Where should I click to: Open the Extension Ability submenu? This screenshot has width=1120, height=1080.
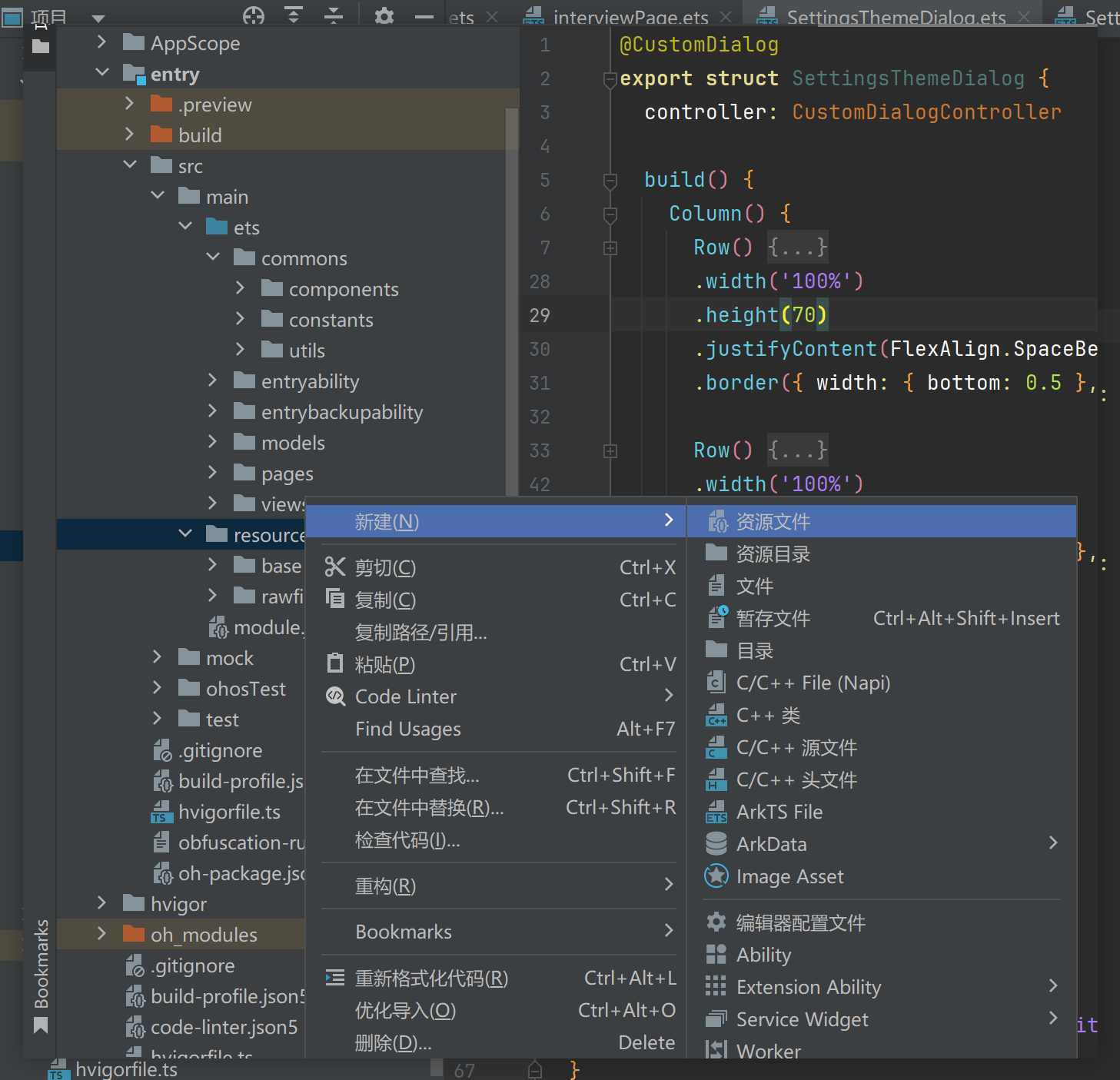(881, 986)
